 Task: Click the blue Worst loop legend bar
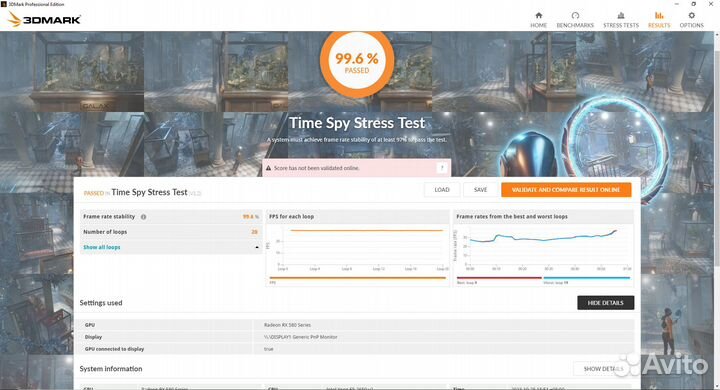point(587,278)
